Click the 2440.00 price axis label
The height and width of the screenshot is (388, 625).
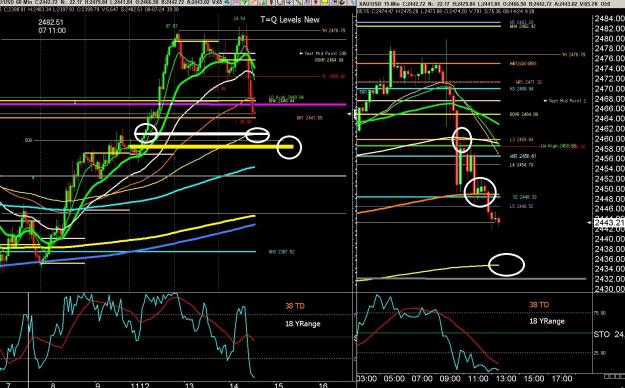(x=609, y=239)
